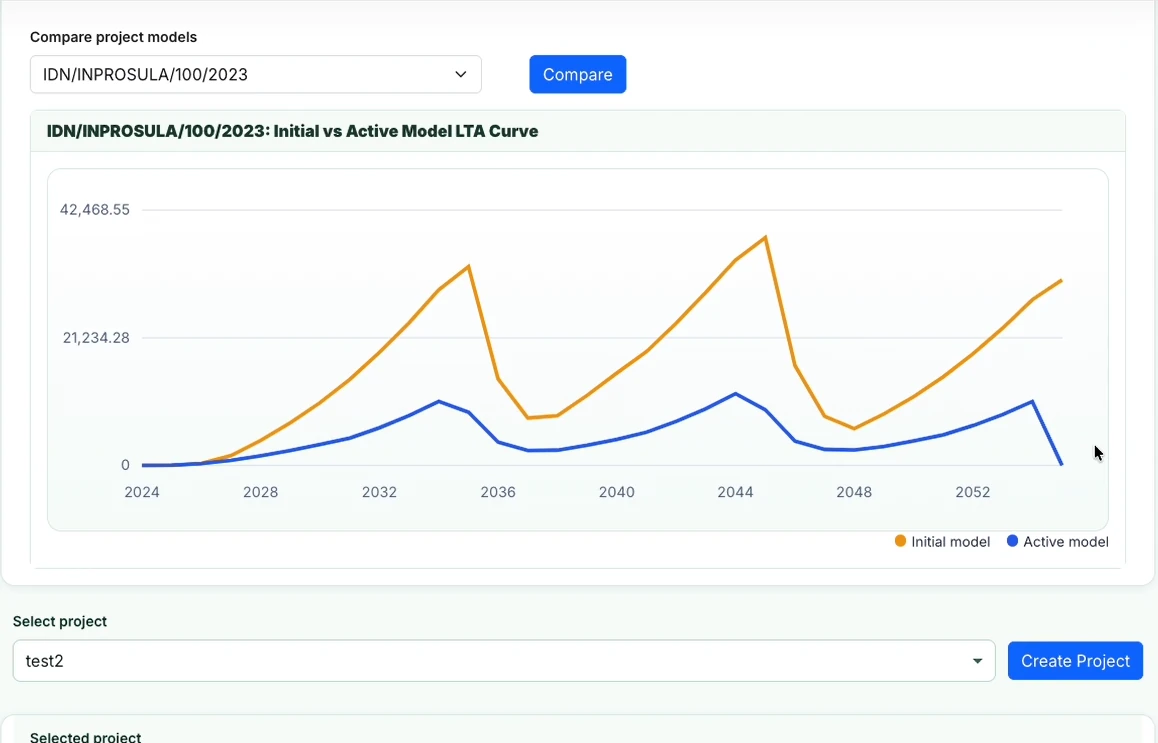This screenshot has height=743, width=1158.
Task: Click the blue Active model legend dot
Action: click(x=1013, y=541)
